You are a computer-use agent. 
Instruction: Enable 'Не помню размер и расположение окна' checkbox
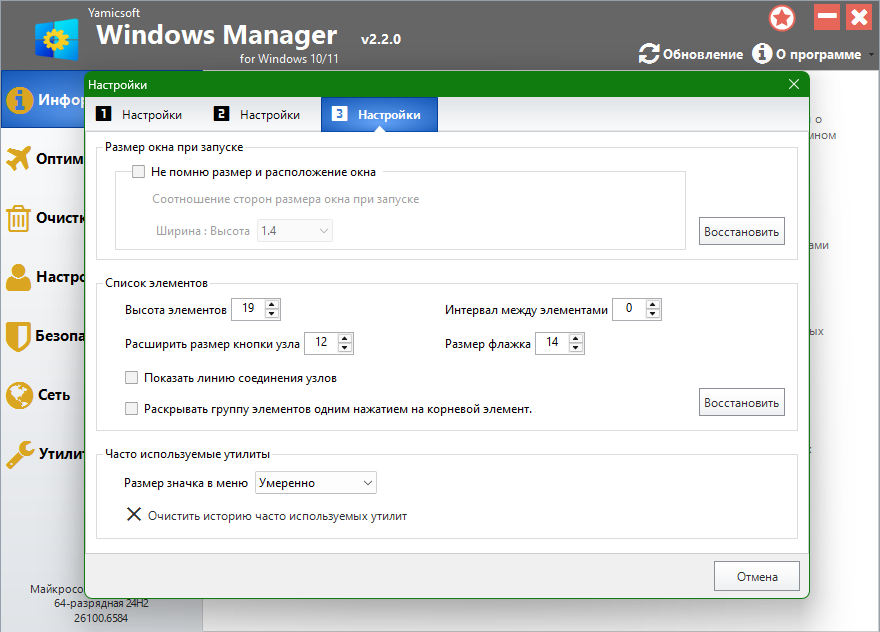point(139,172)
